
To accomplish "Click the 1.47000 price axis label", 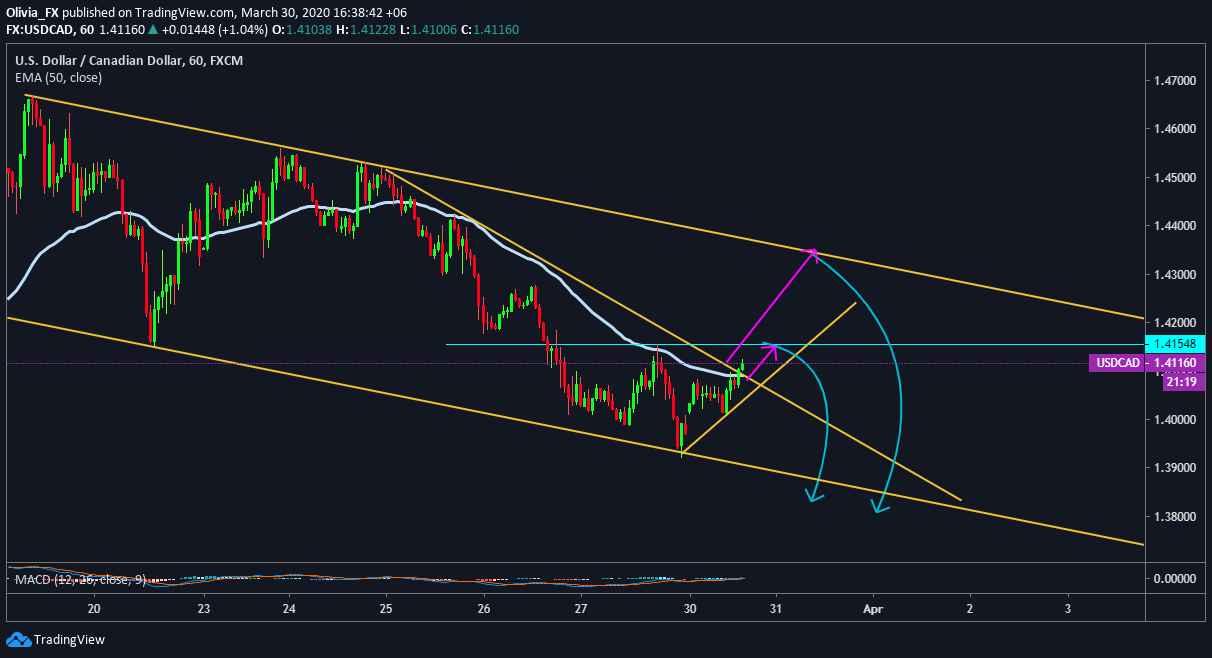I will pyautogui.click(x=1177, y=80).
